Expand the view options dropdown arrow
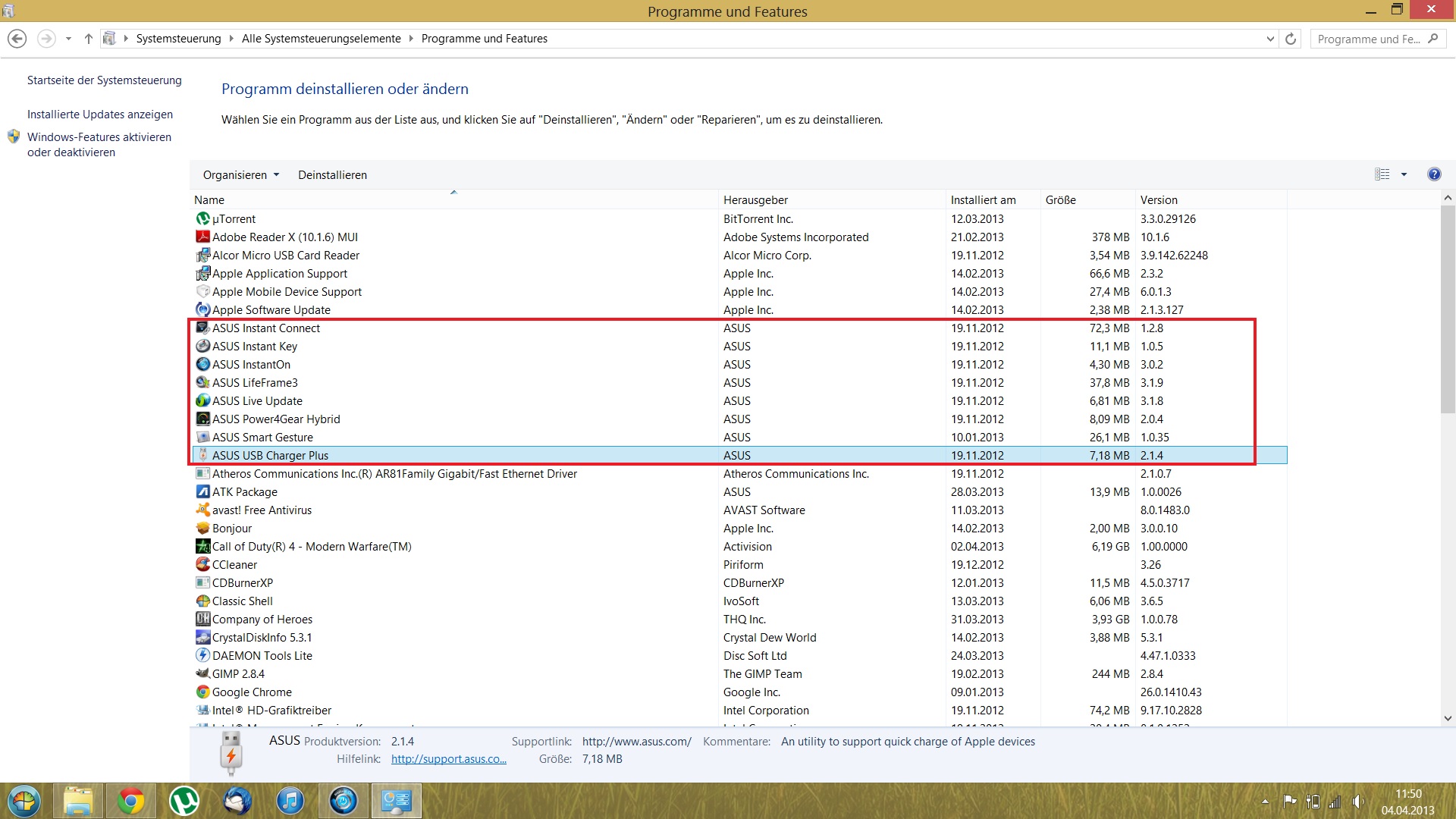The width and height of the screenshot is (1456, 819). (1404, 174)
